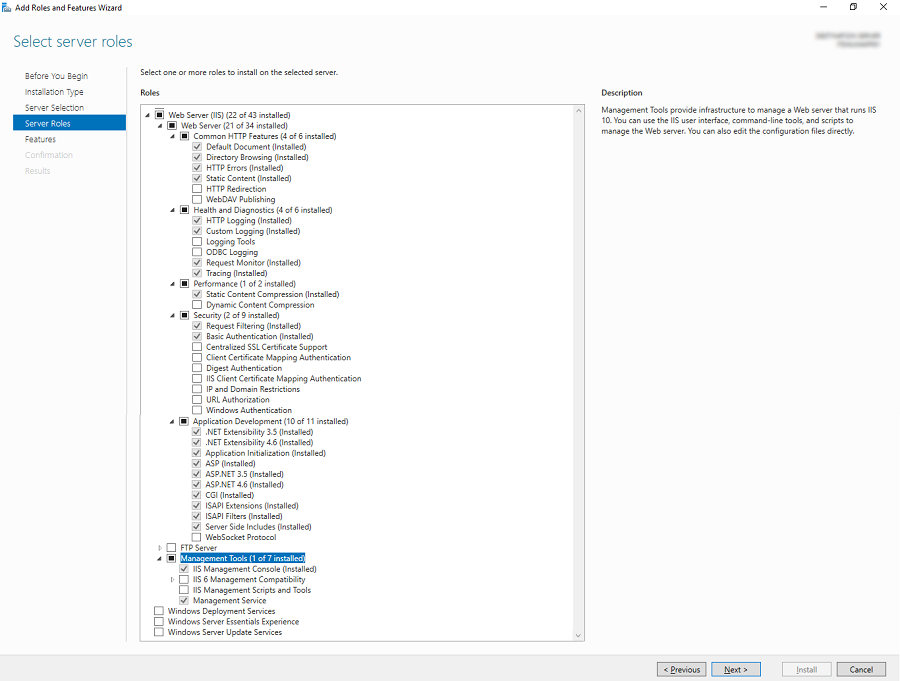Check Windows Server Update Services checkbox
Viewport: 900px width, 681px height.
click(x=158, y=632)
